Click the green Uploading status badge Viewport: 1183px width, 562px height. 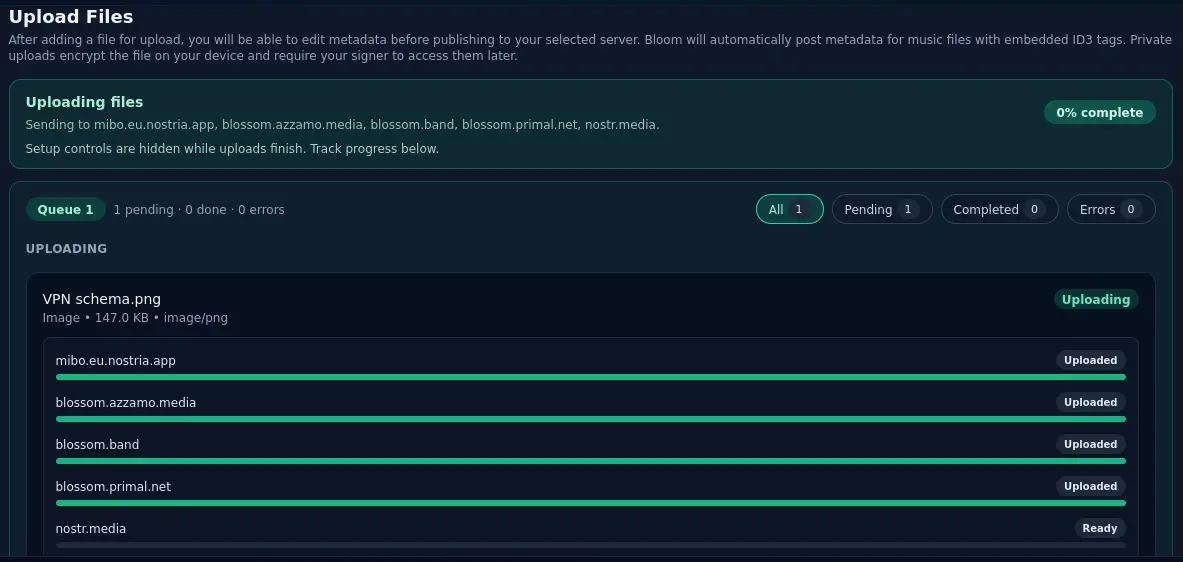pos(1095,299)
